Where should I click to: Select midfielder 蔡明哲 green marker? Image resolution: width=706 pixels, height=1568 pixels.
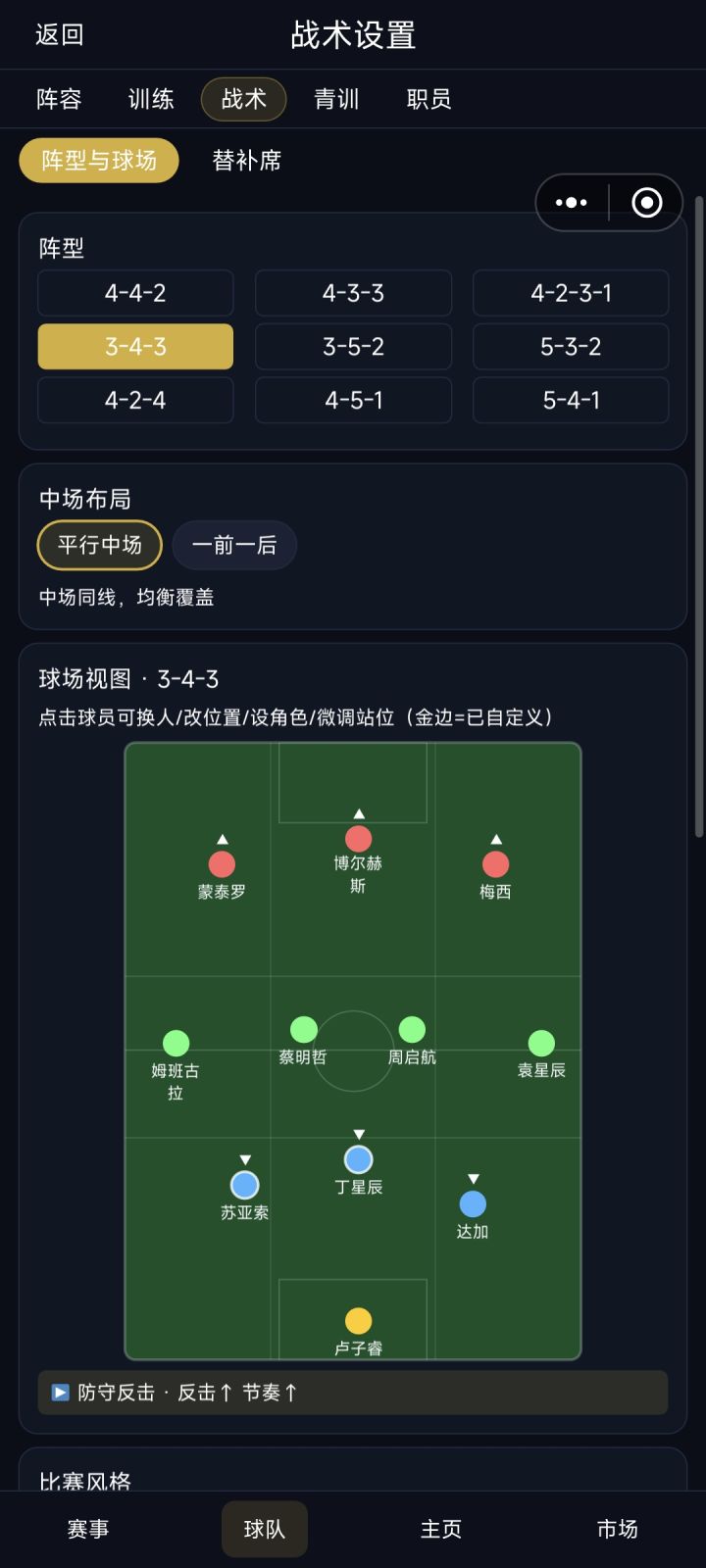click(304, 1029)
